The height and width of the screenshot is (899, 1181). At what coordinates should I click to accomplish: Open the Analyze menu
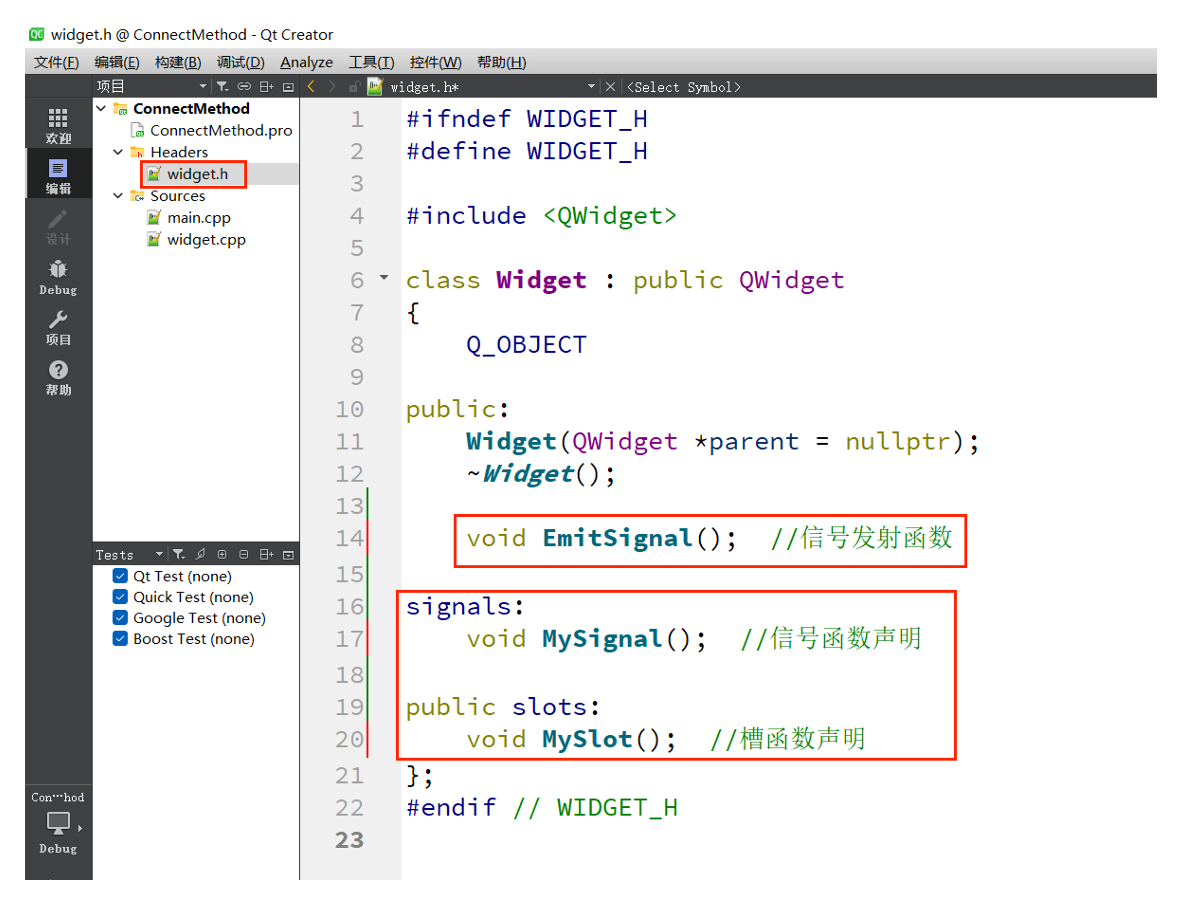point(307,62)
